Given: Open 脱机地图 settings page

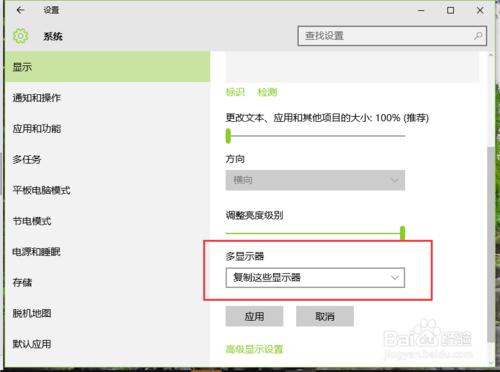Looking at the screenshot, I should coord(108,313).
